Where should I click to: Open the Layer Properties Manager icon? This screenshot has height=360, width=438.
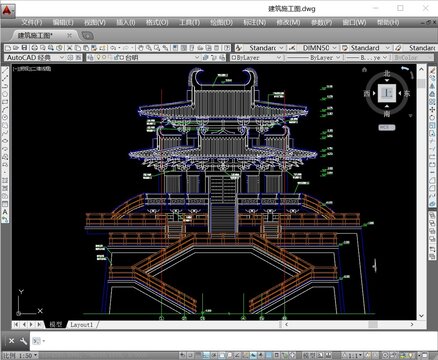tap(90, 58)
